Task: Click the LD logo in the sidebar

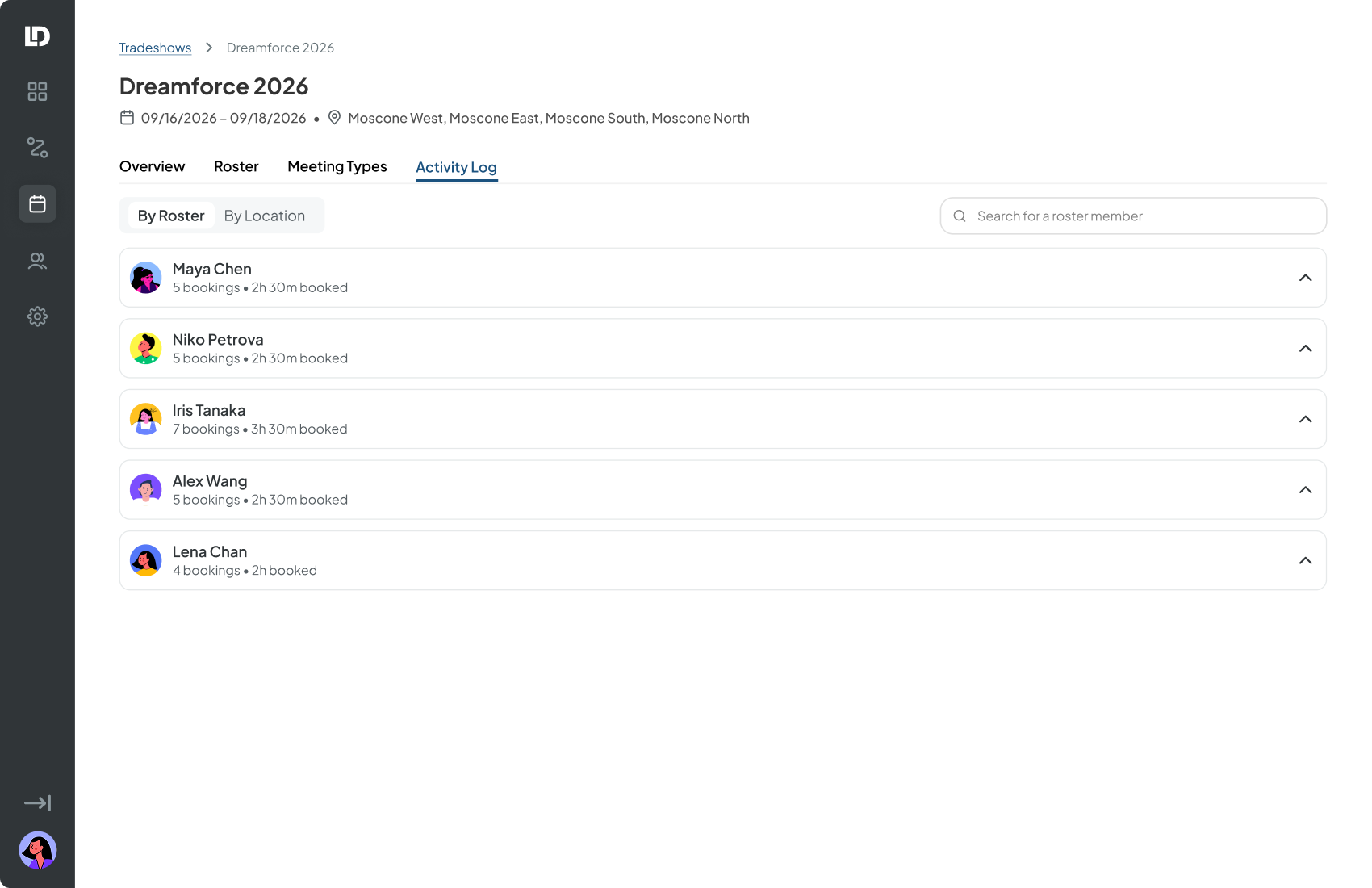Action: tap(37, 36)
